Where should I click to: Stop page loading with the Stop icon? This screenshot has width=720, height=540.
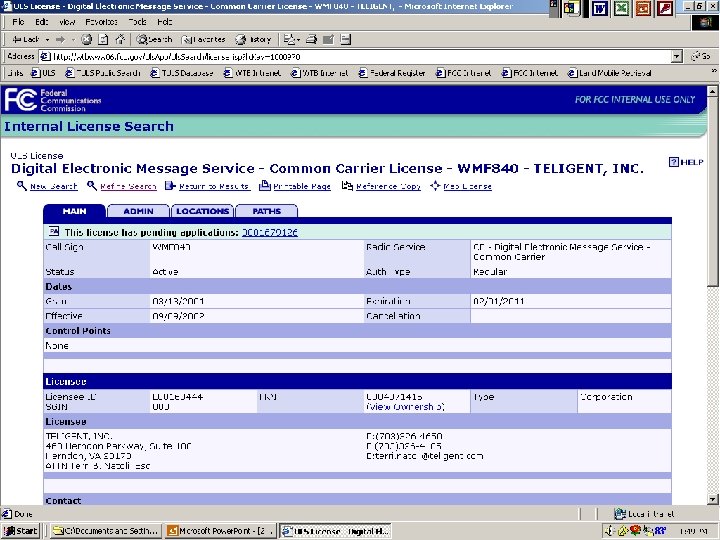[x=86, y=39]
